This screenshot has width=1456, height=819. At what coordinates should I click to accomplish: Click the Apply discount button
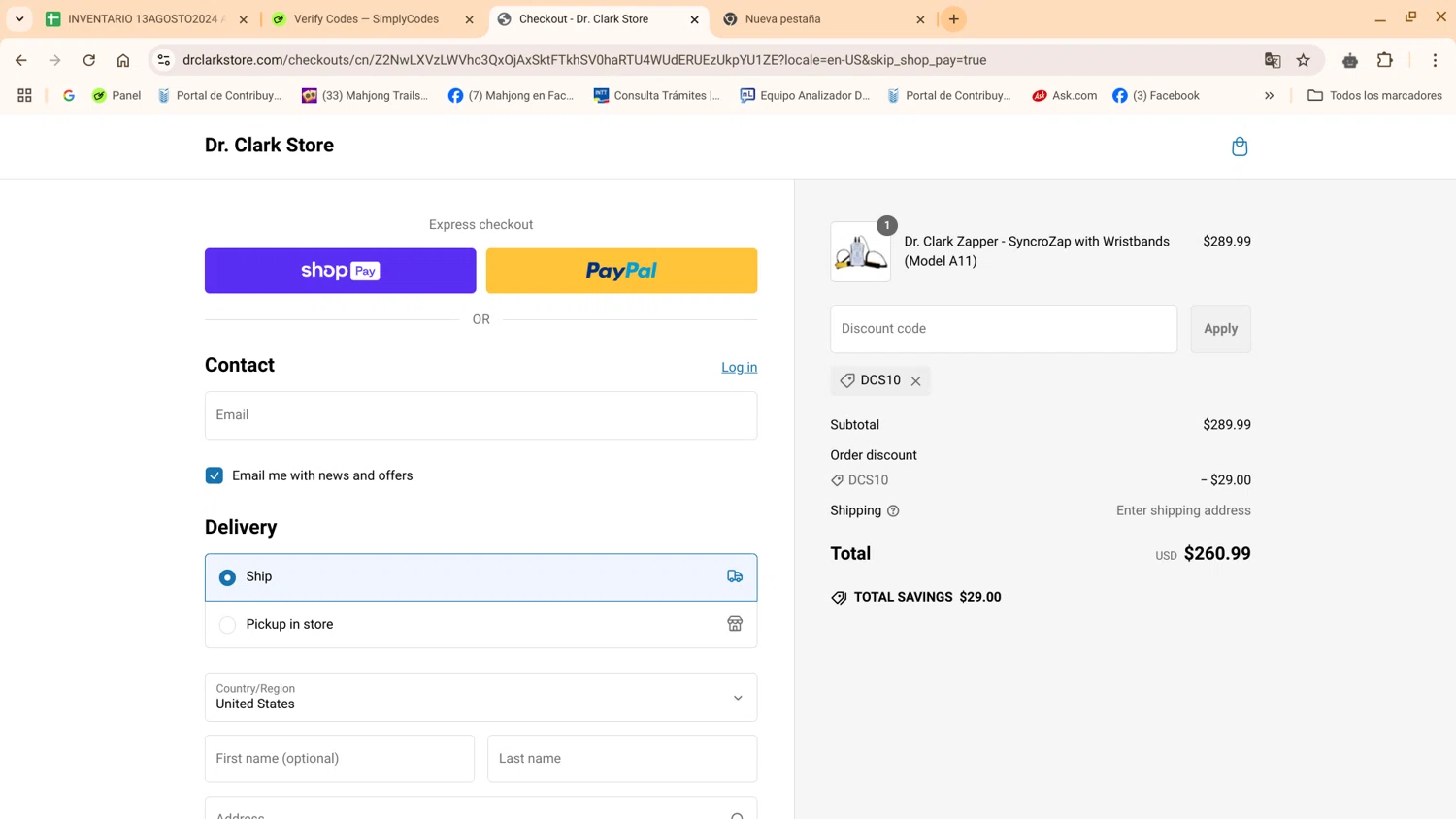tap(1220, 329)
